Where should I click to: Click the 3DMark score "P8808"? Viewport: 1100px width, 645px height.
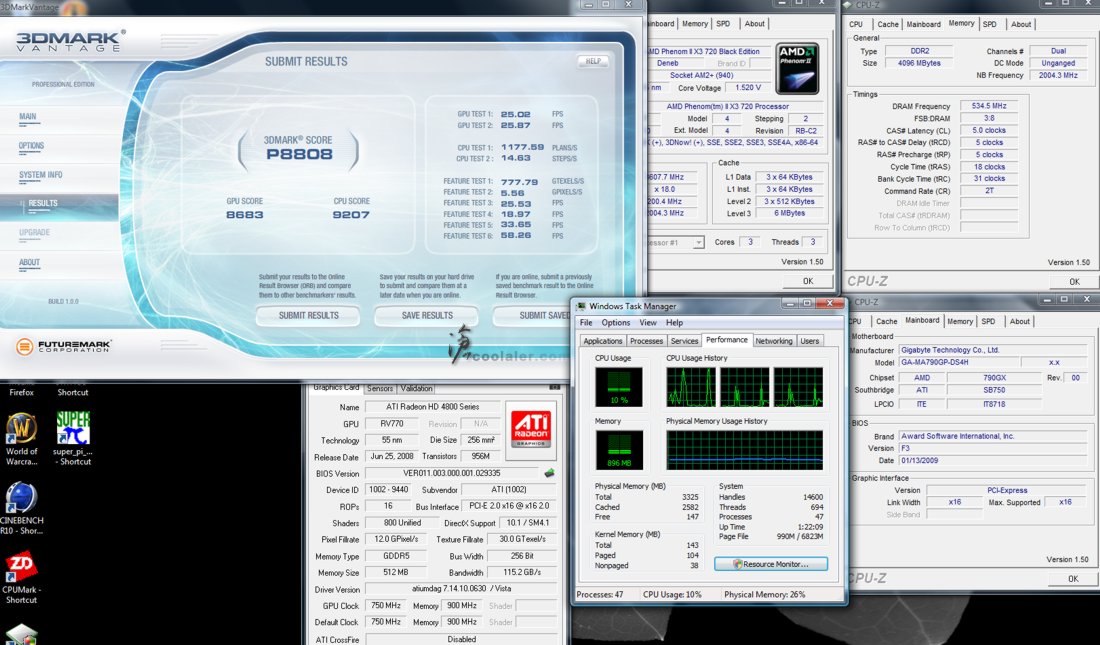[299, 154]
